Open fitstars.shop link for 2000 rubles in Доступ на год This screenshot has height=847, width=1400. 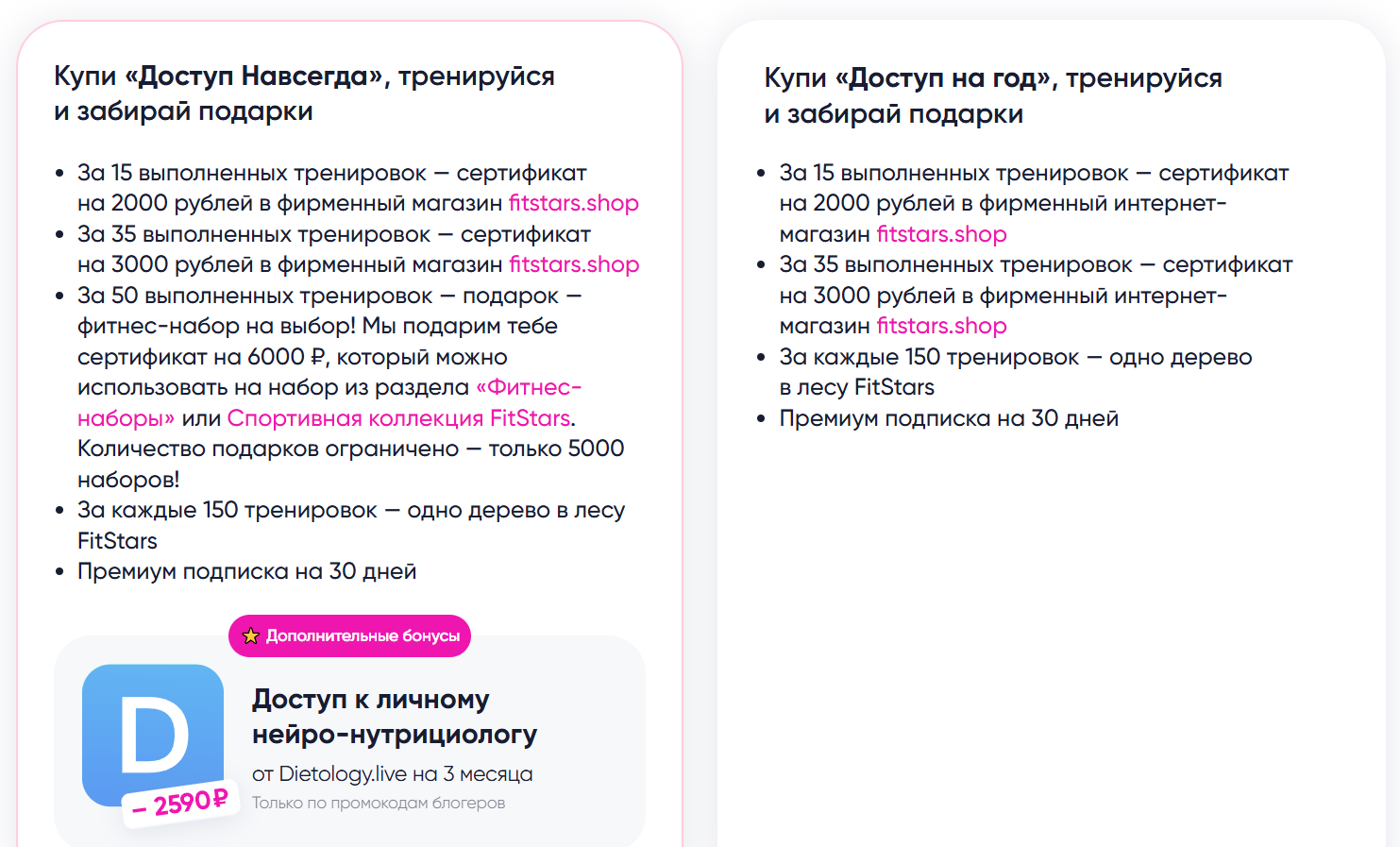coord(941,234)
